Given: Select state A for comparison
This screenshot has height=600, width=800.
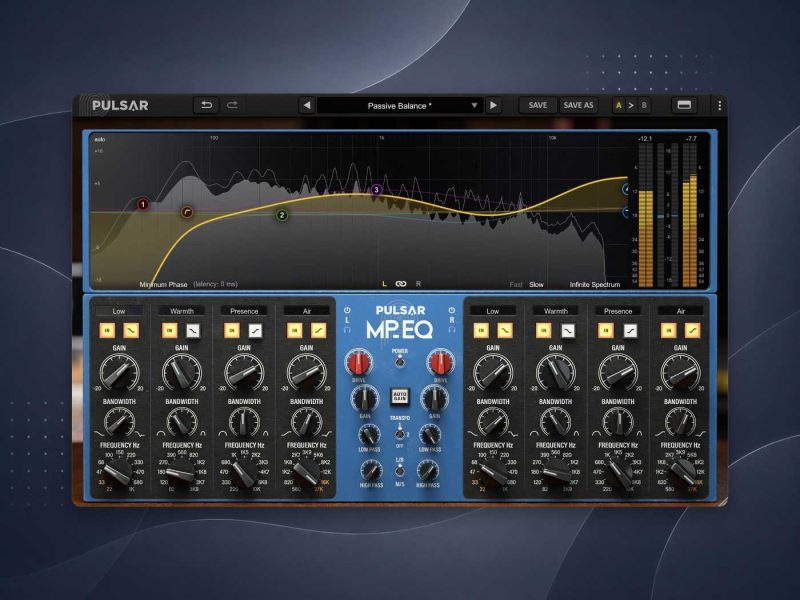Looking at the screenshot, I should pos(618,105).
